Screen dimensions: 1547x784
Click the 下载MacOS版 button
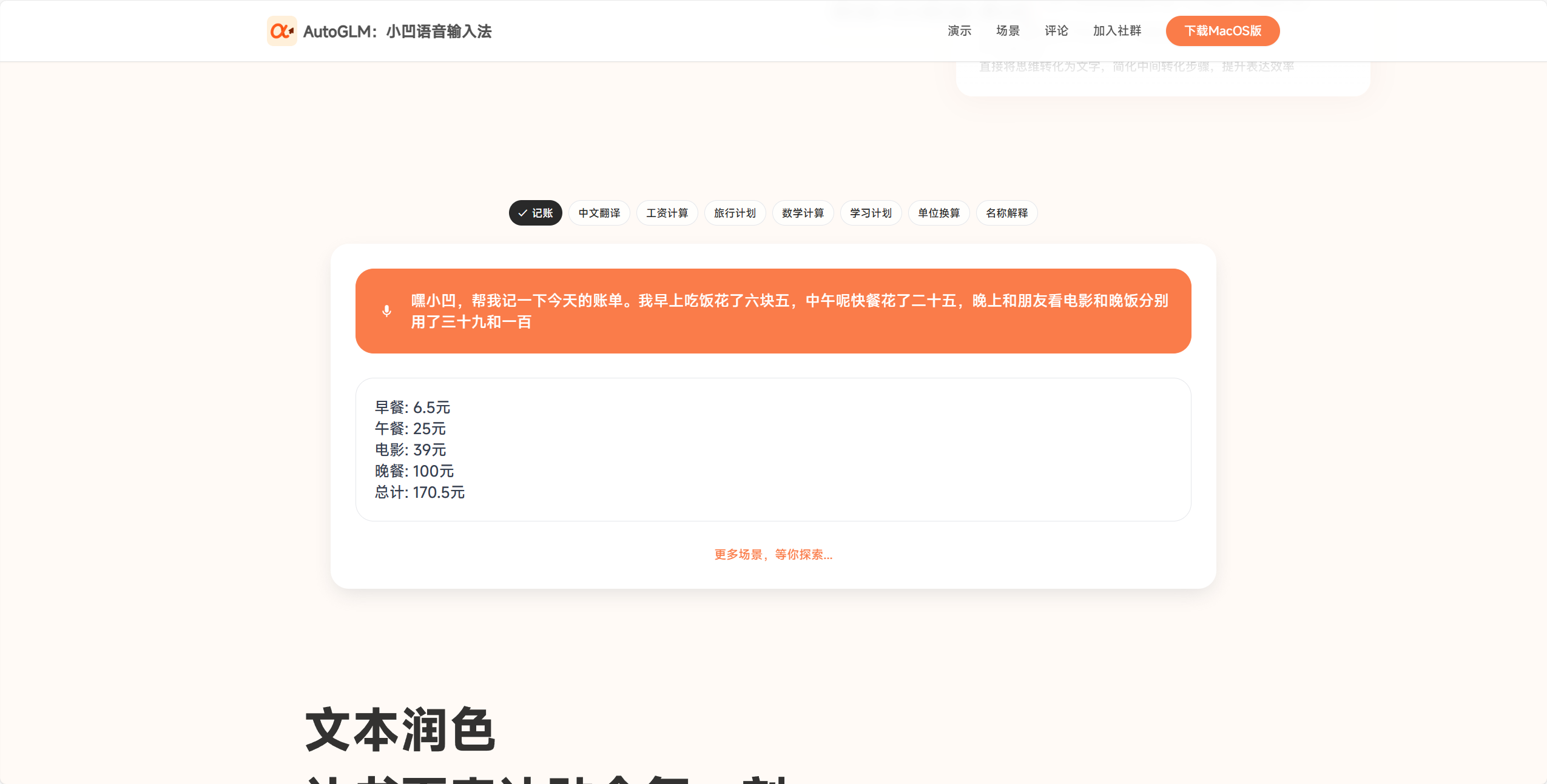(x=1222, y=31)
